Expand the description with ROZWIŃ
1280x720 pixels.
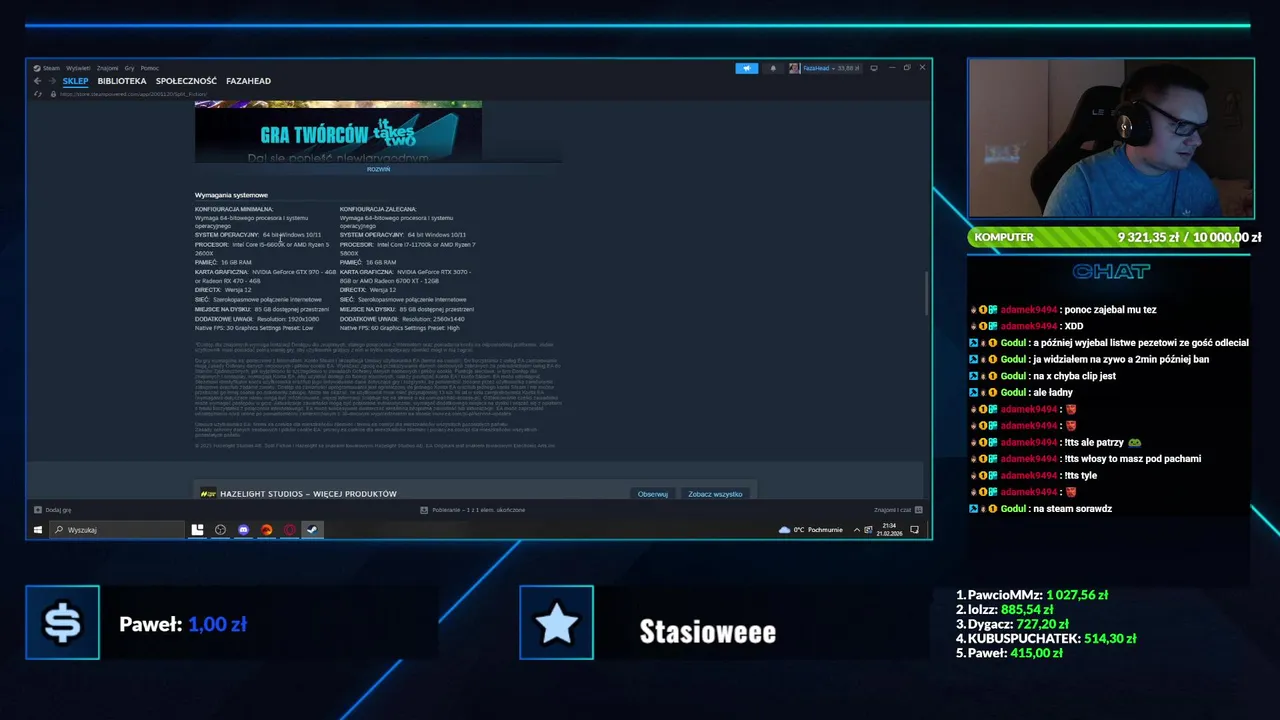[378, 169]
